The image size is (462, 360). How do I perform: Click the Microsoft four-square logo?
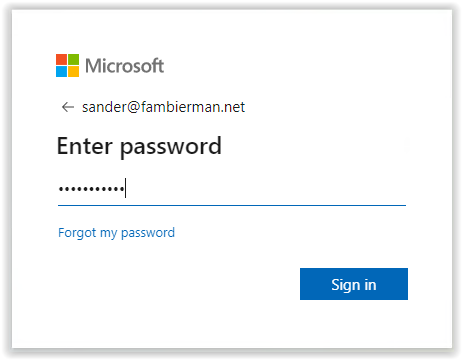click(67, 65)
